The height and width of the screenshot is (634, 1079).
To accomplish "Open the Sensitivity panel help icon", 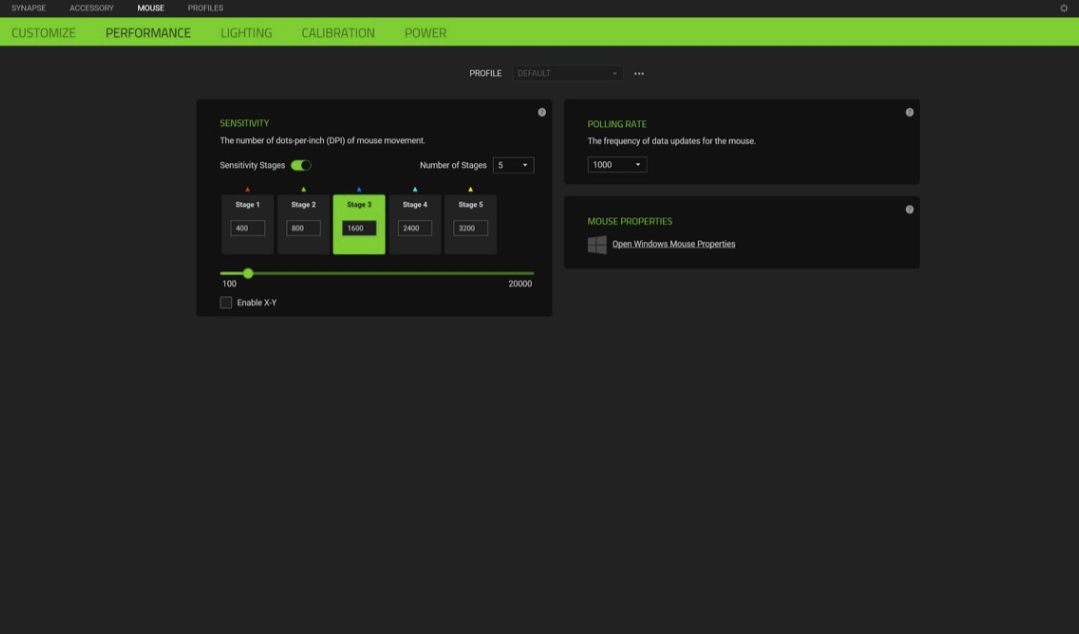I will (x=542, y=112).
